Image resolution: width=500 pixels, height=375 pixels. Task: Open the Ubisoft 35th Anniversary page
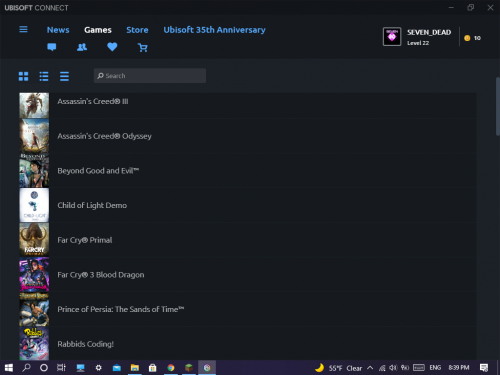(x=214, y=30)
